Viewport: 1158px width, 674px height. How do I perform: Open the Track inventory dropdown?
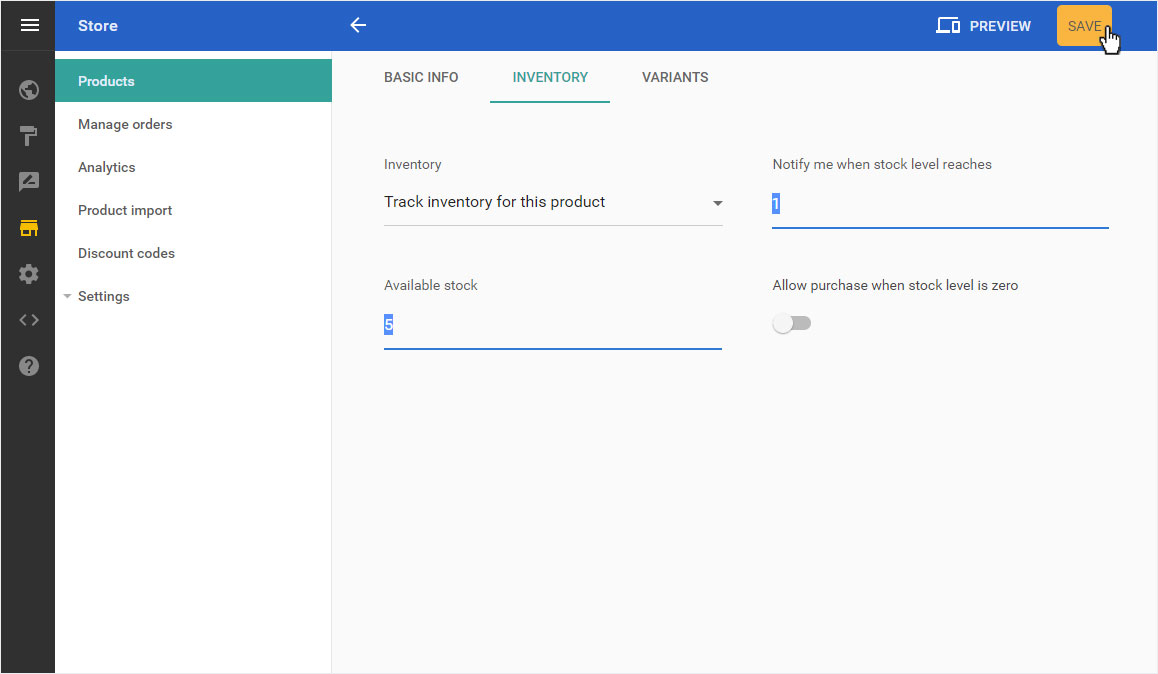coord(553,202)
